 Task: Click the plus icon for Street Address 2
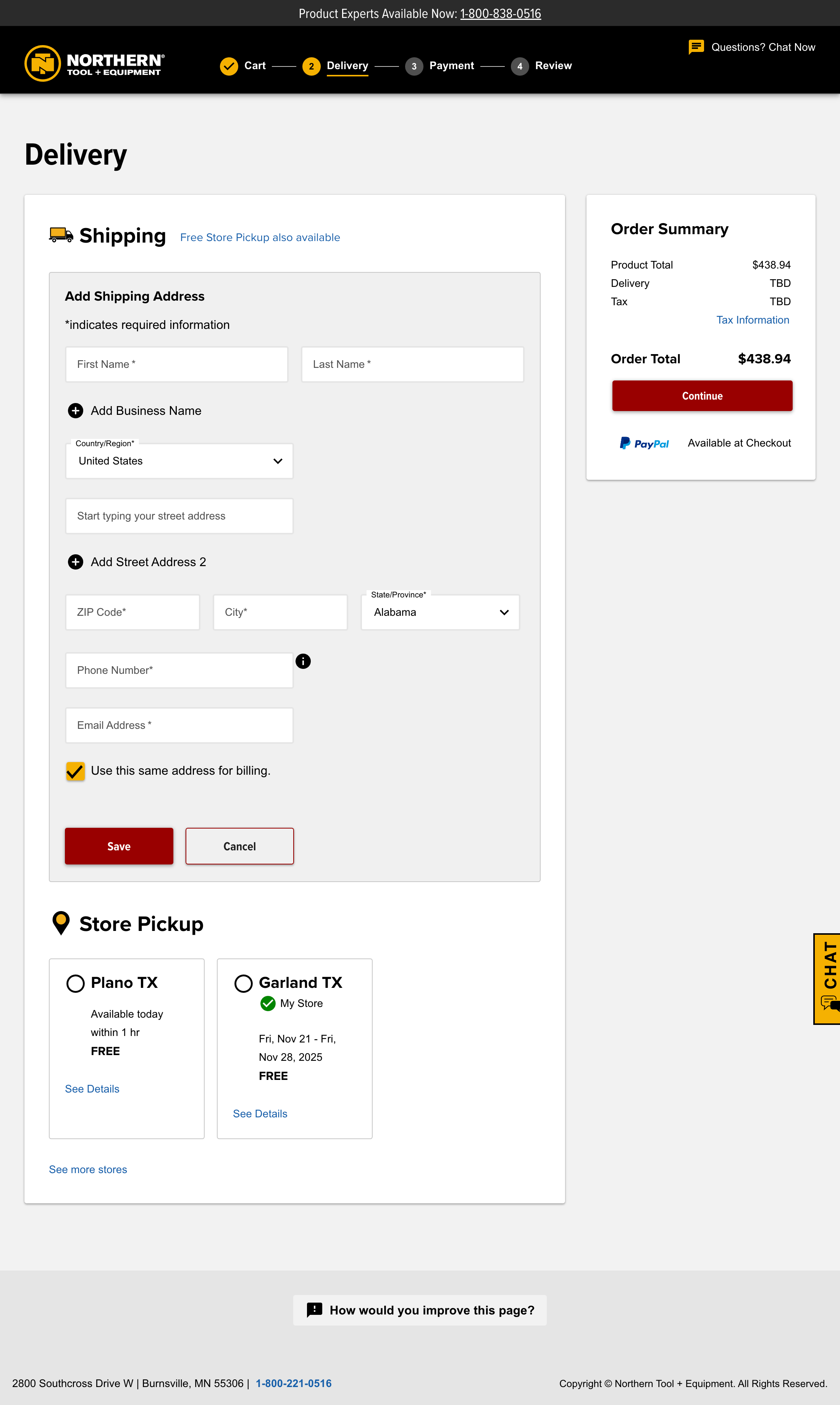[x=75, y=562]
